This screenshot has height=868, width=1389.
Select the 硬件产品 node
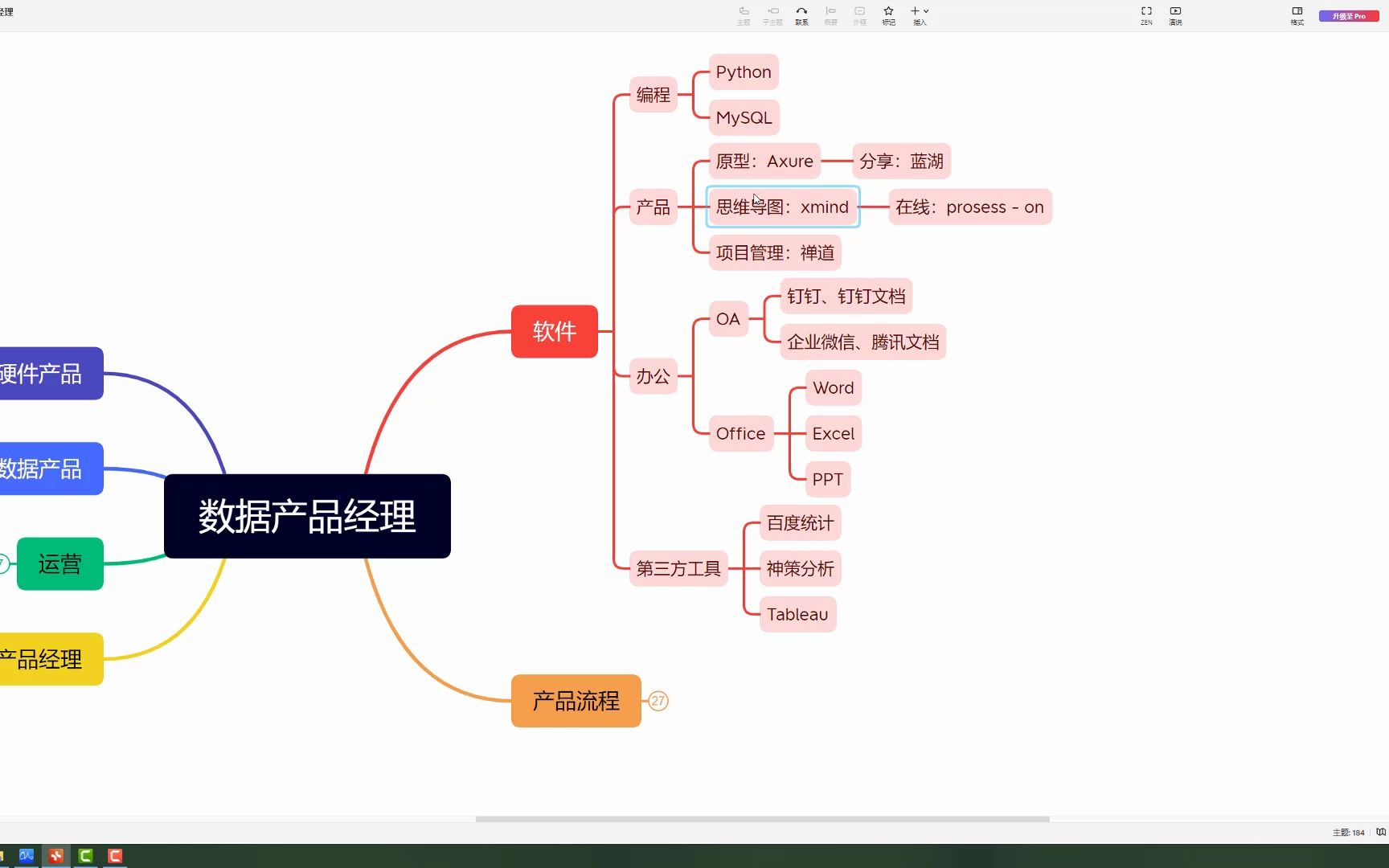(50, 373)
